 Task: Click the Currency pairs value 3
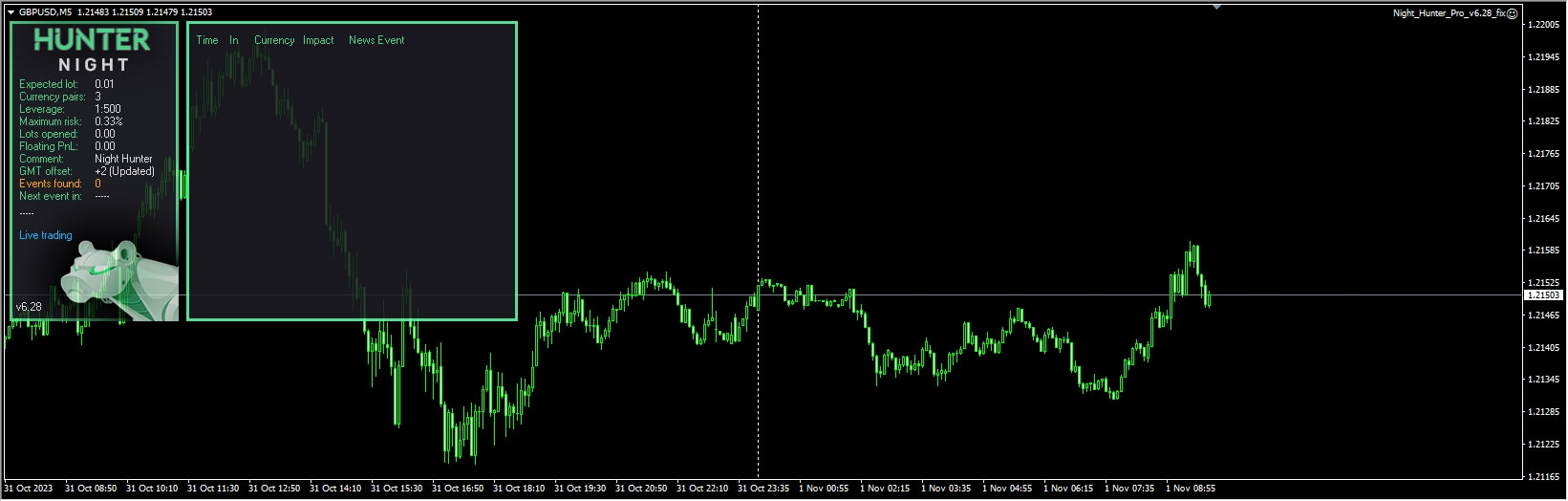[x=97, y=97]
